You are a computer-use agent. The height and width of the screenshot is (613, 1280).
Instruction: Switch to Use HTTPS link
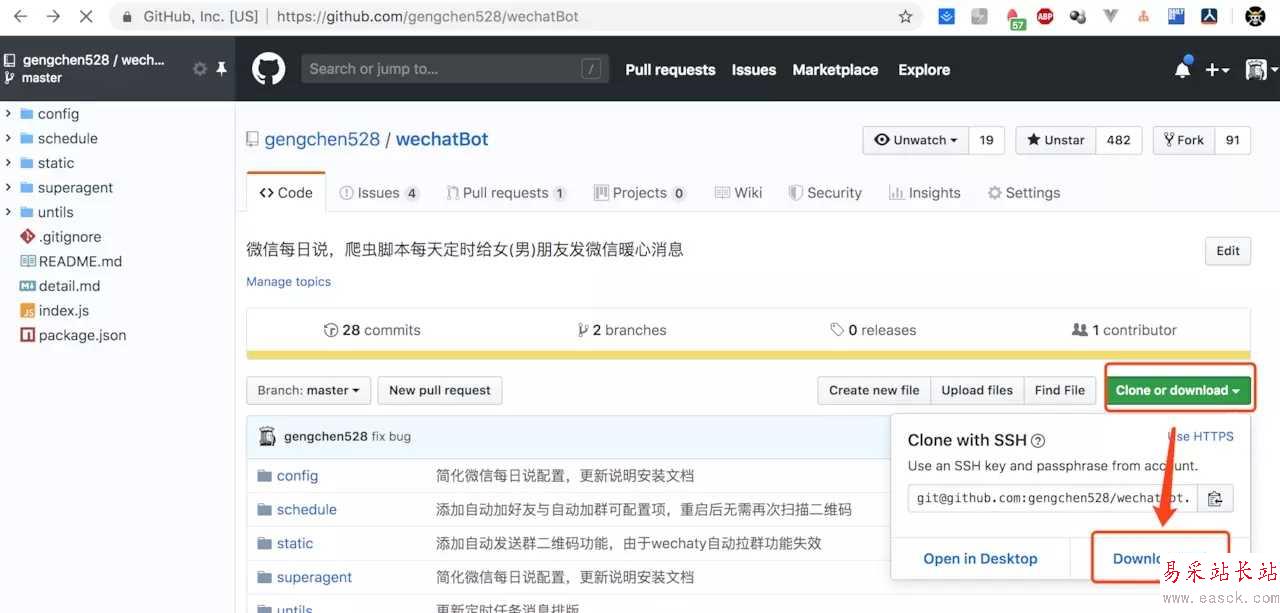pyautogui.click(x=1200, y=436)
